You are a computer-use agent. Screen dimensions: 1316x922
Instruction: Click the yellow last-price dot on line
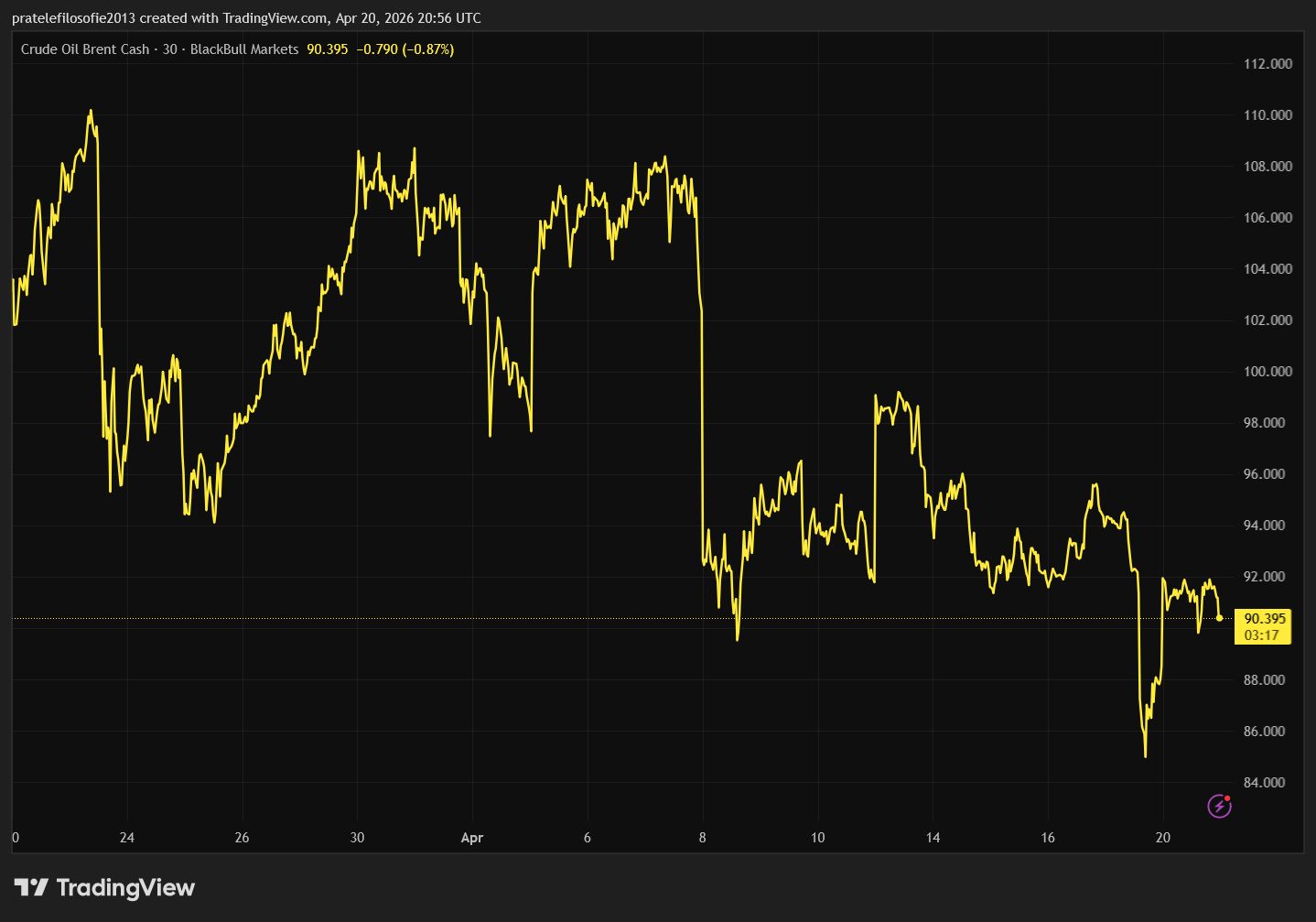pyautogui.click(x=1220, y=619)
